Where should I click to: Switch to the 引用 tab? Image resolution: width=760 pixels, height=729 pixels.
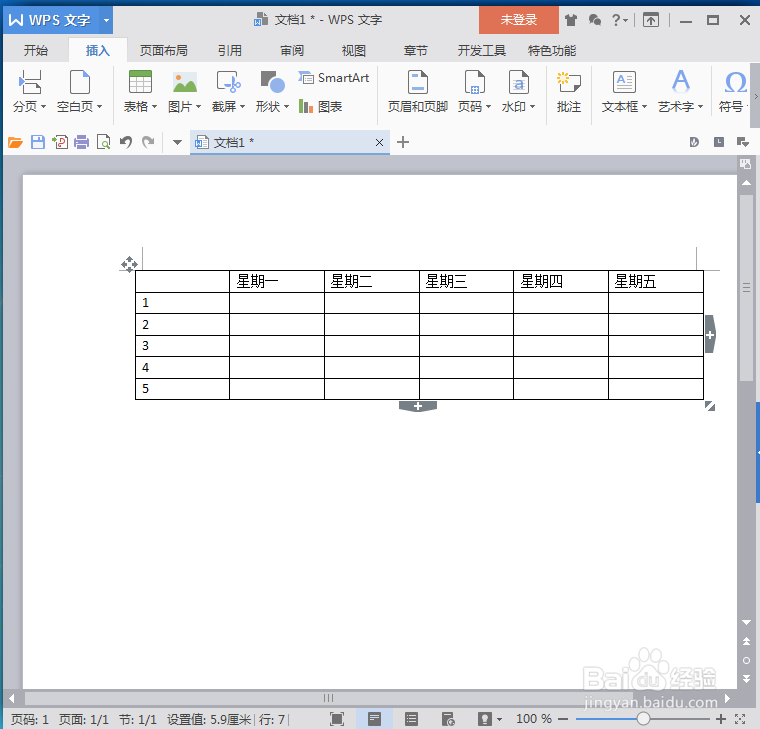coord(229,50)
